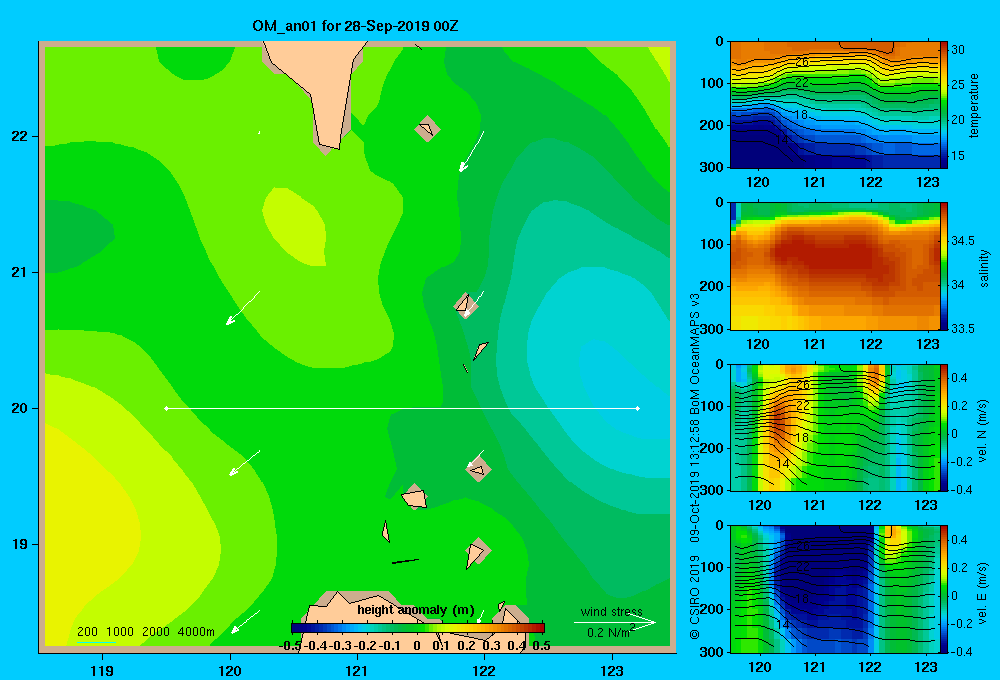
Task: Click the wind arrow near 20.7N 120.1E
Action: pos(243,308)
